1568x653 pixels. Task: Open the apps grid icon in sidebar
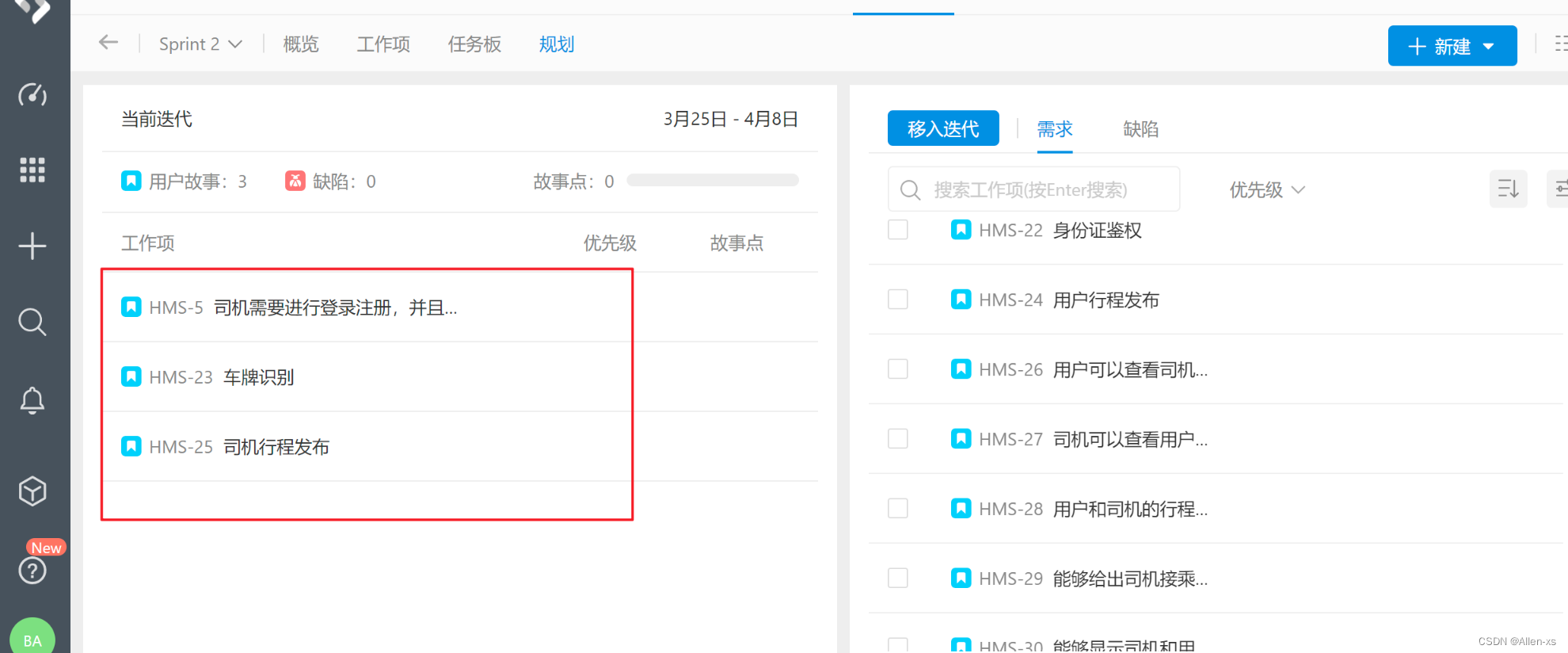tap(32, 170)
